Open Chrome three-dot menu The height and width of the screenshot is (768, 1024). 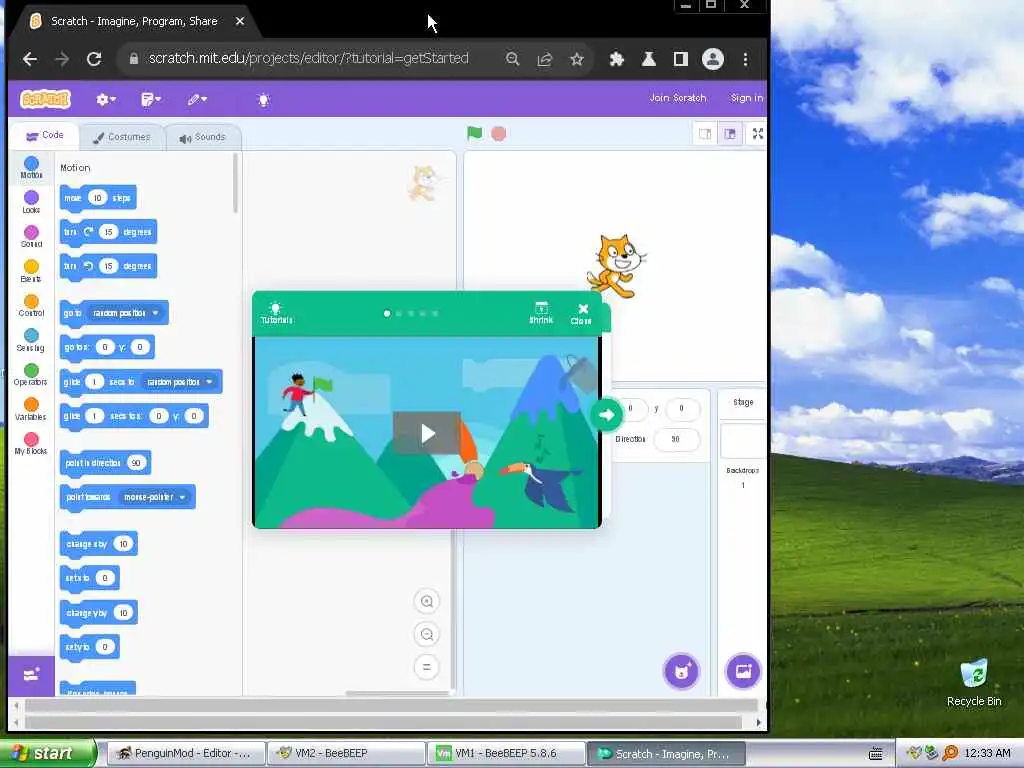pyautogui.click(x=745, y=59)
